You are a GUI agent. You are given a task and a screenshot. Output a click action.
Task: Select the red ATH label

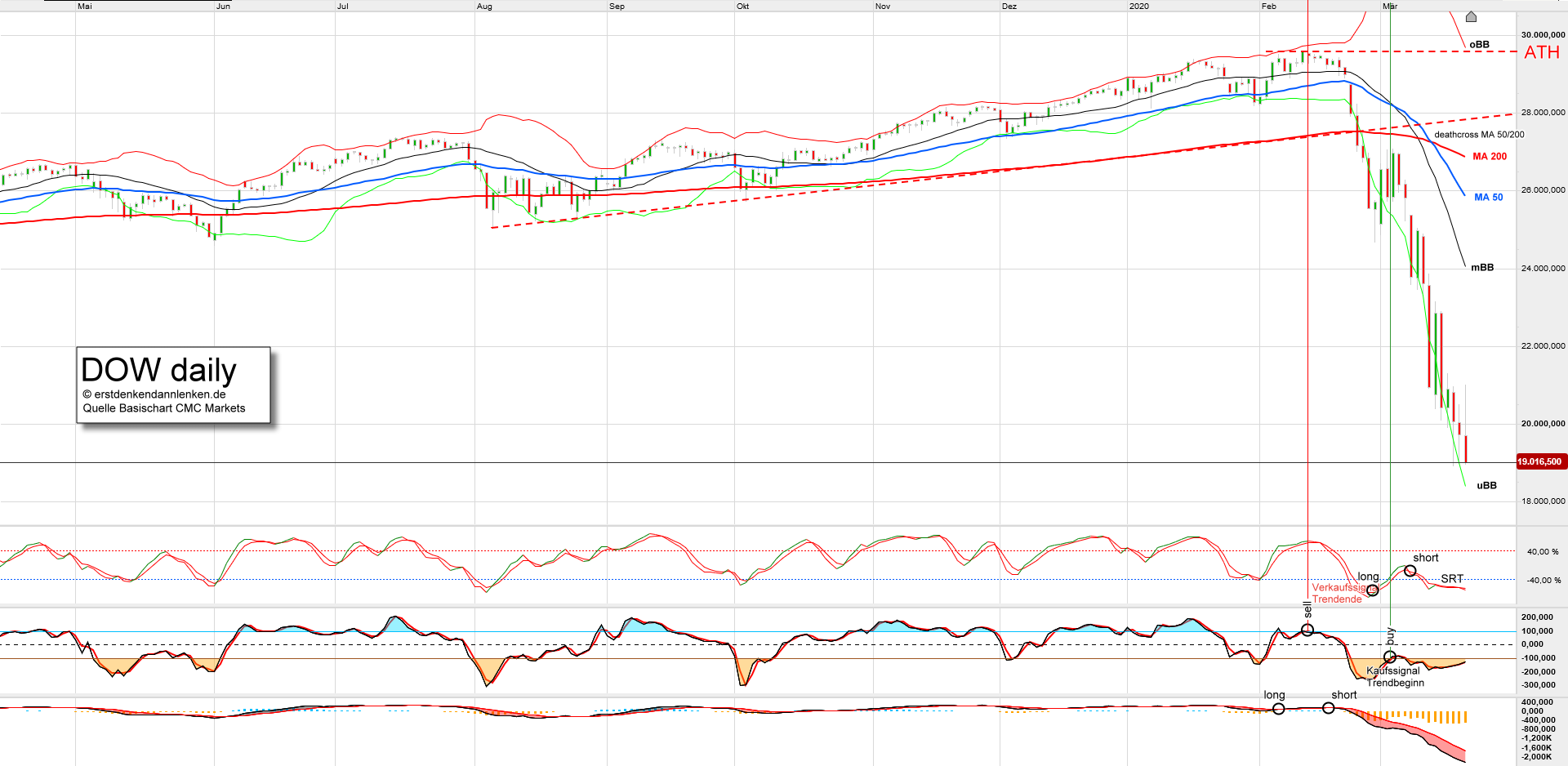(x=1542, y=52)
